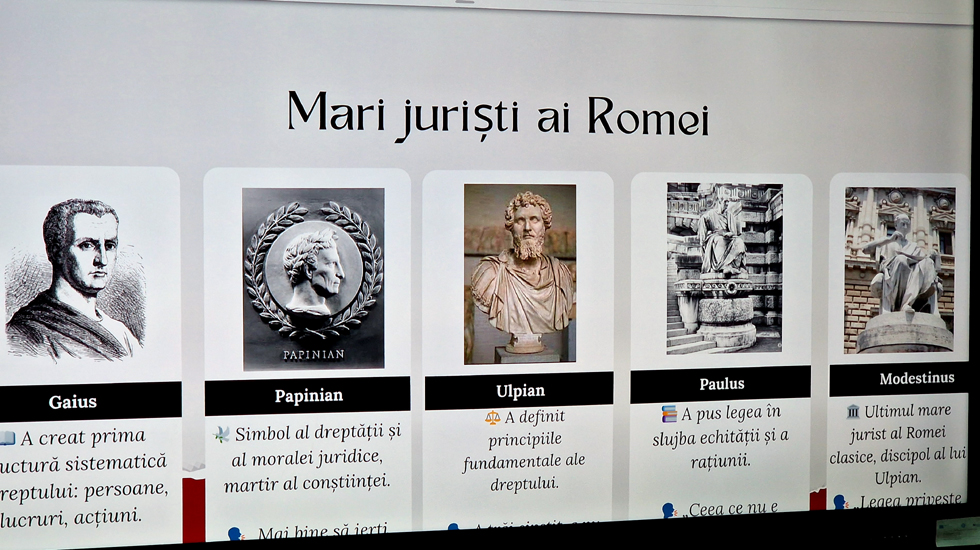Click the dove emoji in Papinian's description
The image size is (980, 550).
pyautogui.click(x=222, y=434)
